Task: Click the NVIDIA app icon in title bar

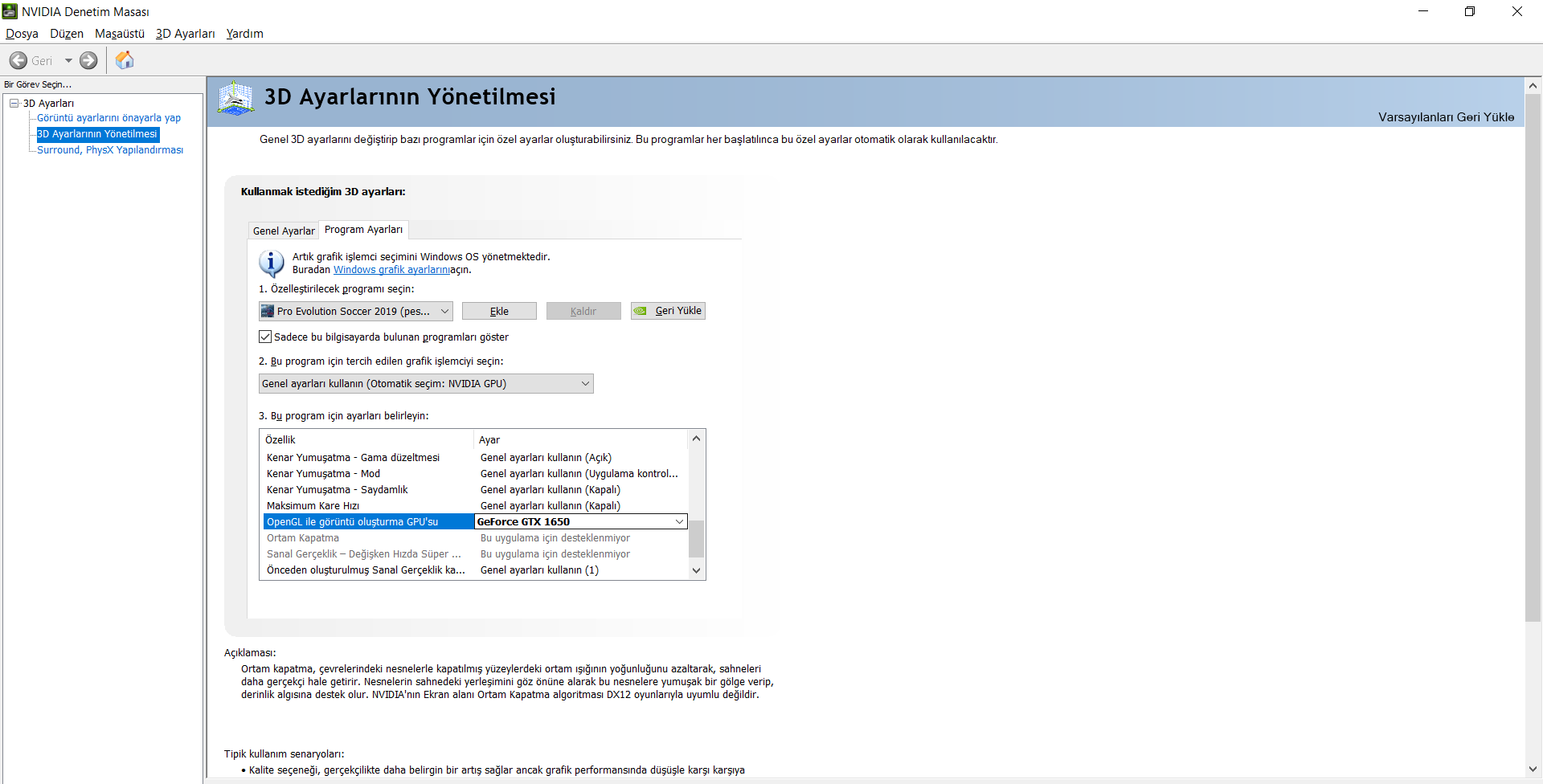Action: [10, 11]
